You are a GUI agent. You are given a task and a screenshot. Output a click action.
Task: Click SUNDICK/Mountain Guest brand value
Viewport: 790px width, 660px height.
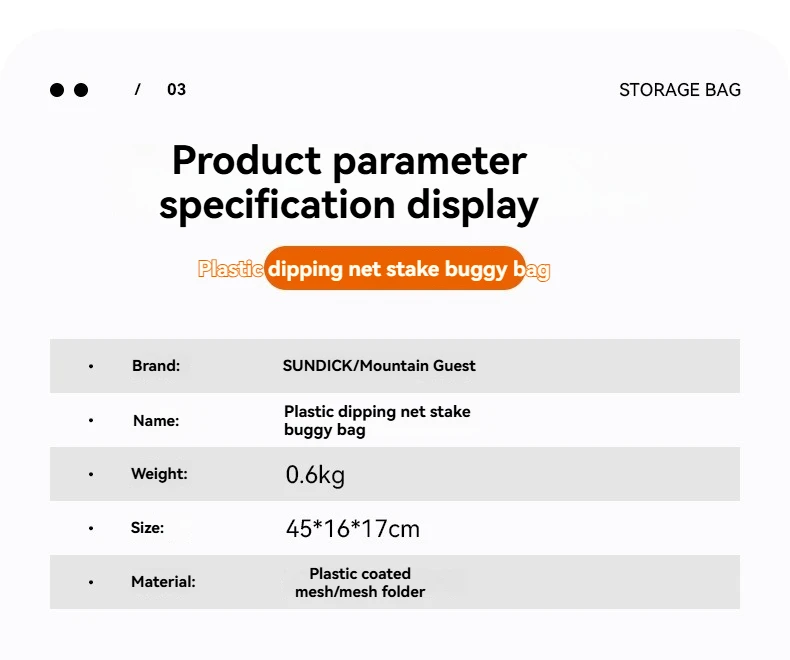tap(379, 366)
